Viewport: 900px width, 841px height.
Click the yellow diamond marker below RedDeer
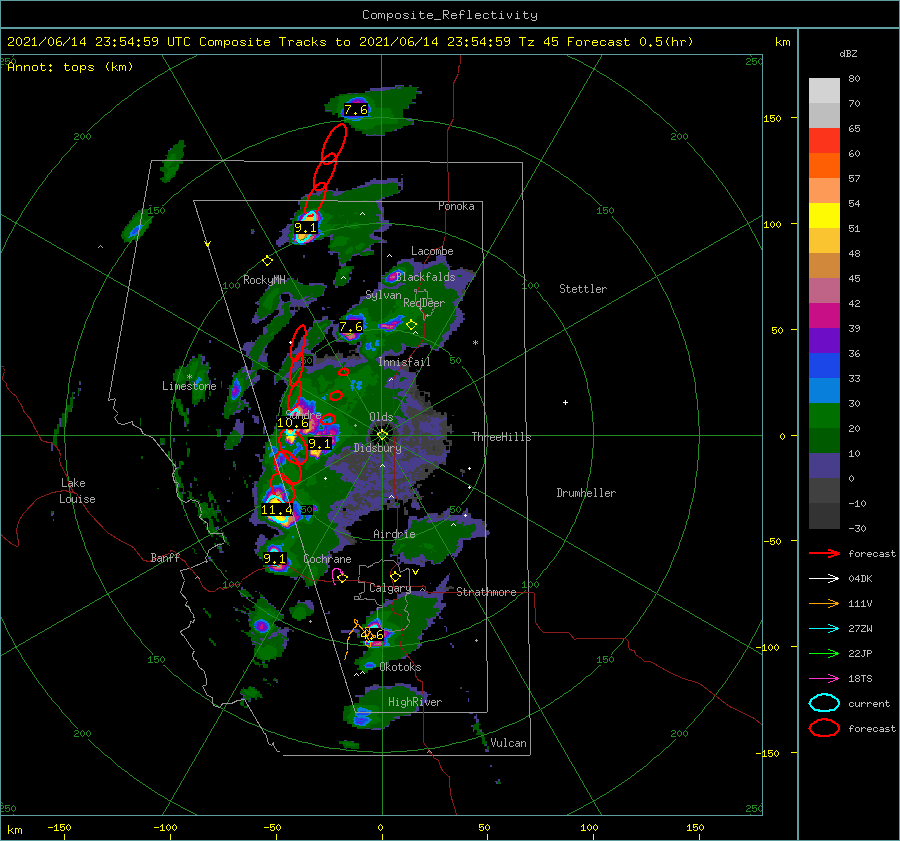pyautogui.click(x=411, y=325)
